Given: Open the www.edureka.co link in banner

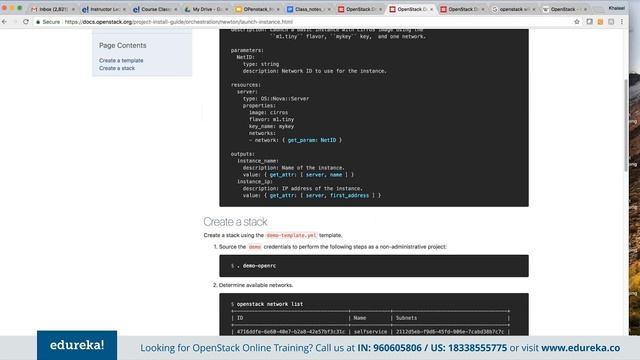Looking at the screenshot, I should click(580, 348).
